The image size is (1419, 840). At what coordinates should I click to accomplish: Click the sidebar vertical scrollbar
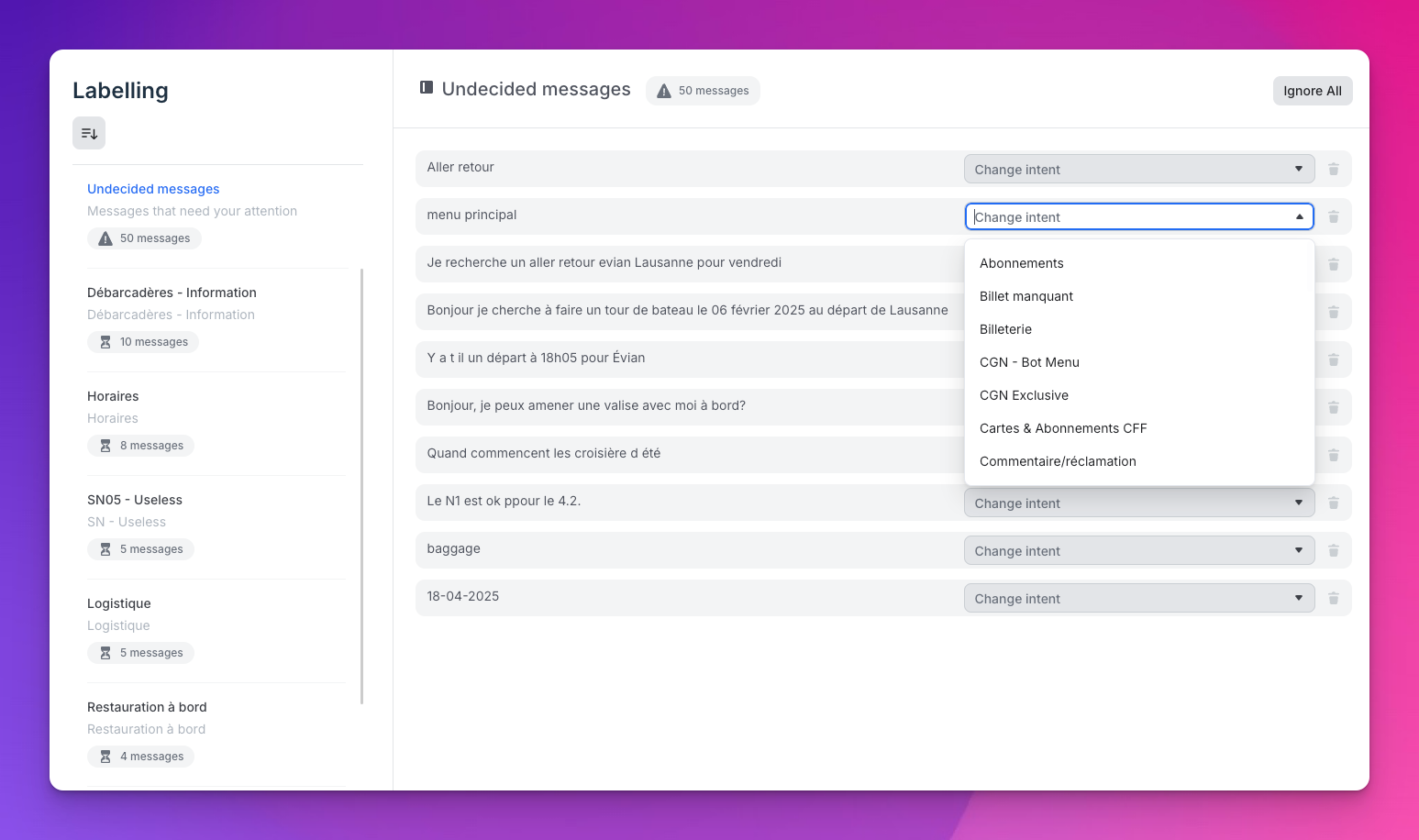[362, 486]
